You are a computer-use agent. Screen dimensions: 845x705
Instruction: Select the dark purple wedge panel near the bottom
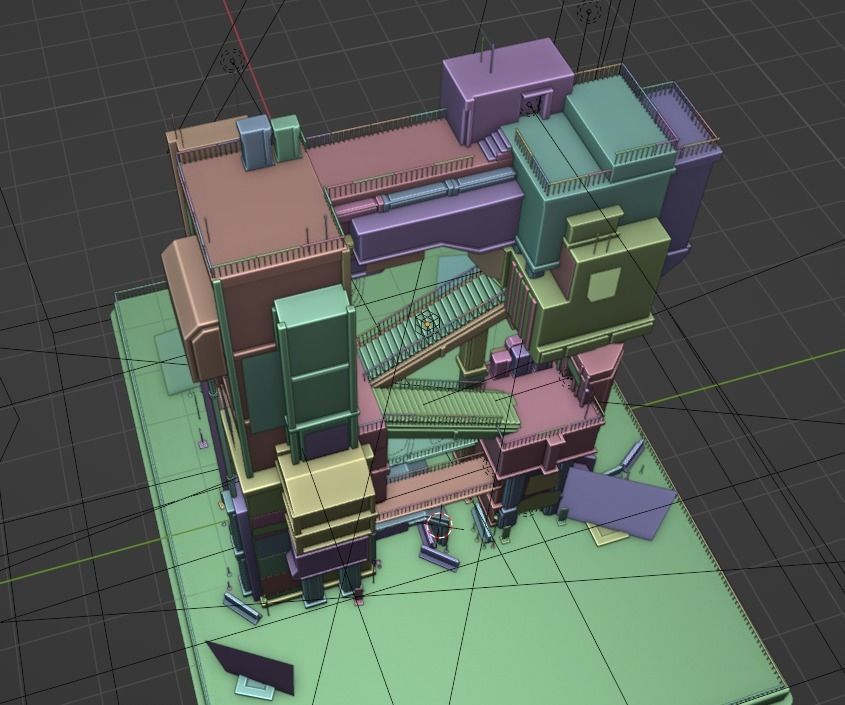[252, 667]
